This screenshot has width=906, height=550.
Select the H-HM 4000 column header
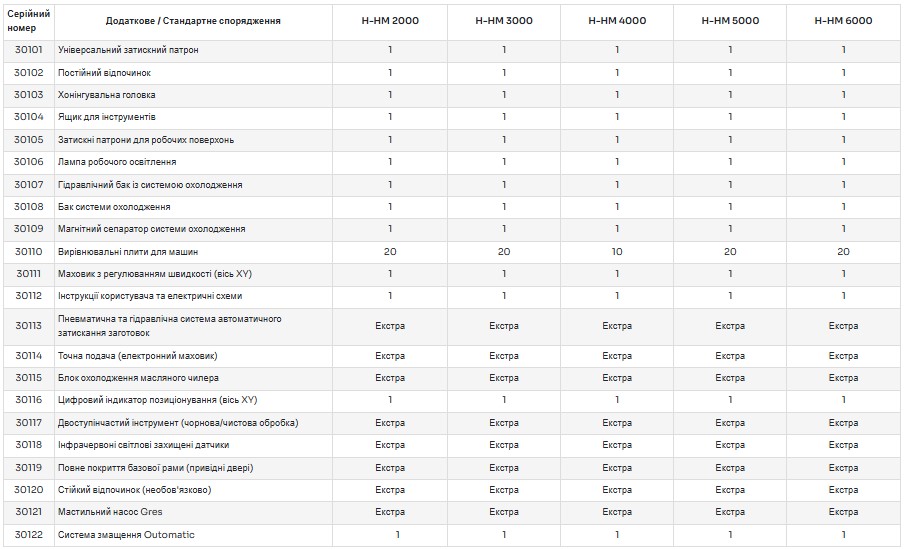pos(617,20)
